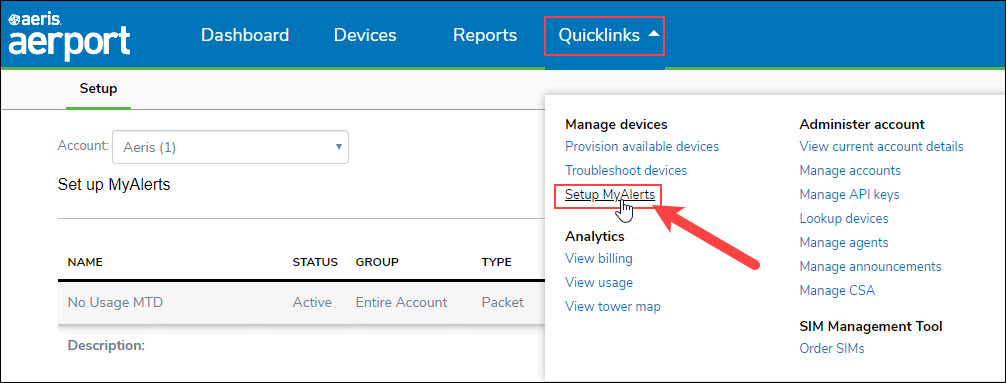Select the No Usage MTD alert row
The width and height of the screenshot is (1006, 383).
[x=302, y=302]
